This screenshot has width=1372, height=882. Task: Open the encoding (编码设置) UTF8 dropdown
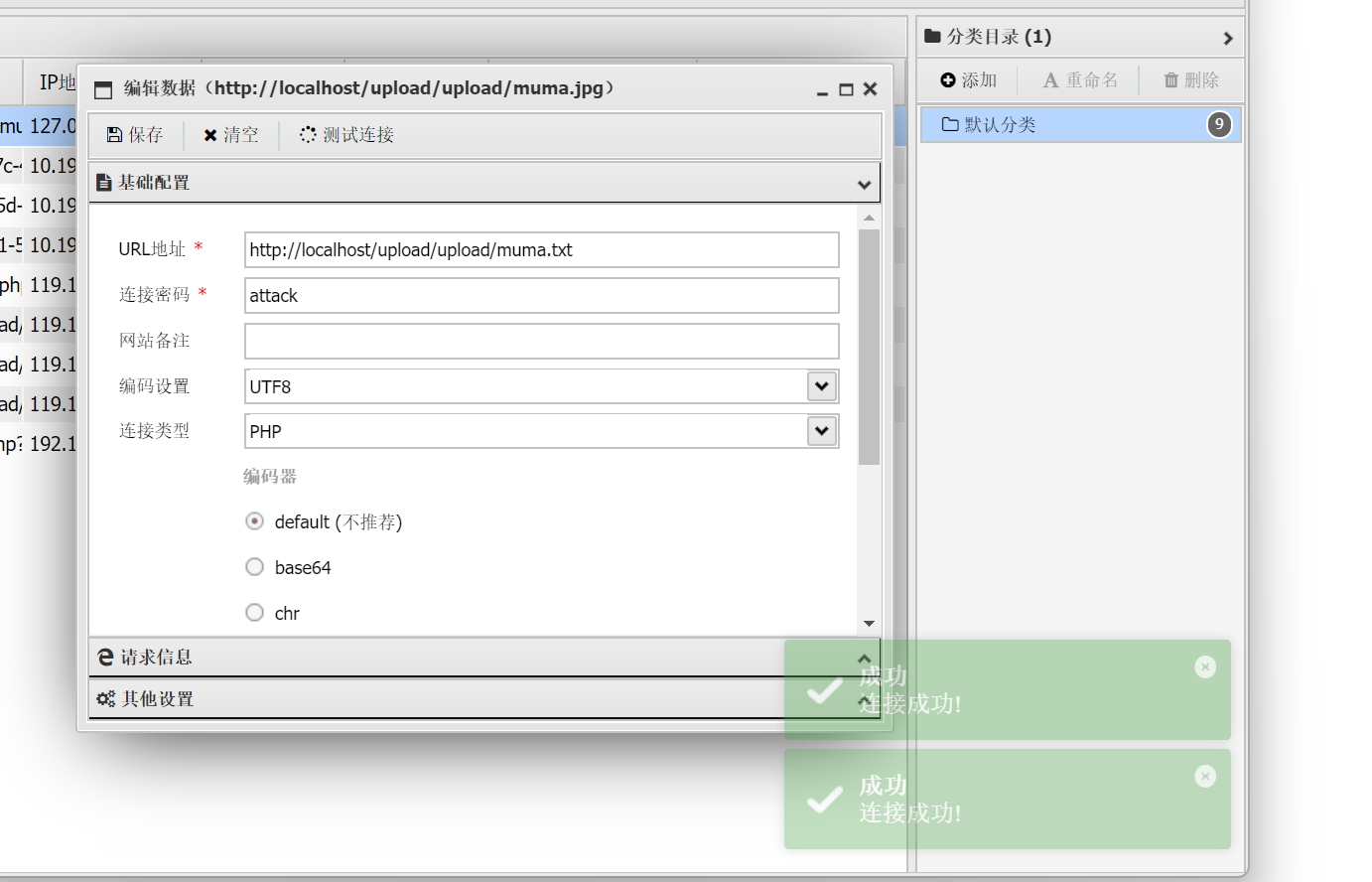point(822,386)
